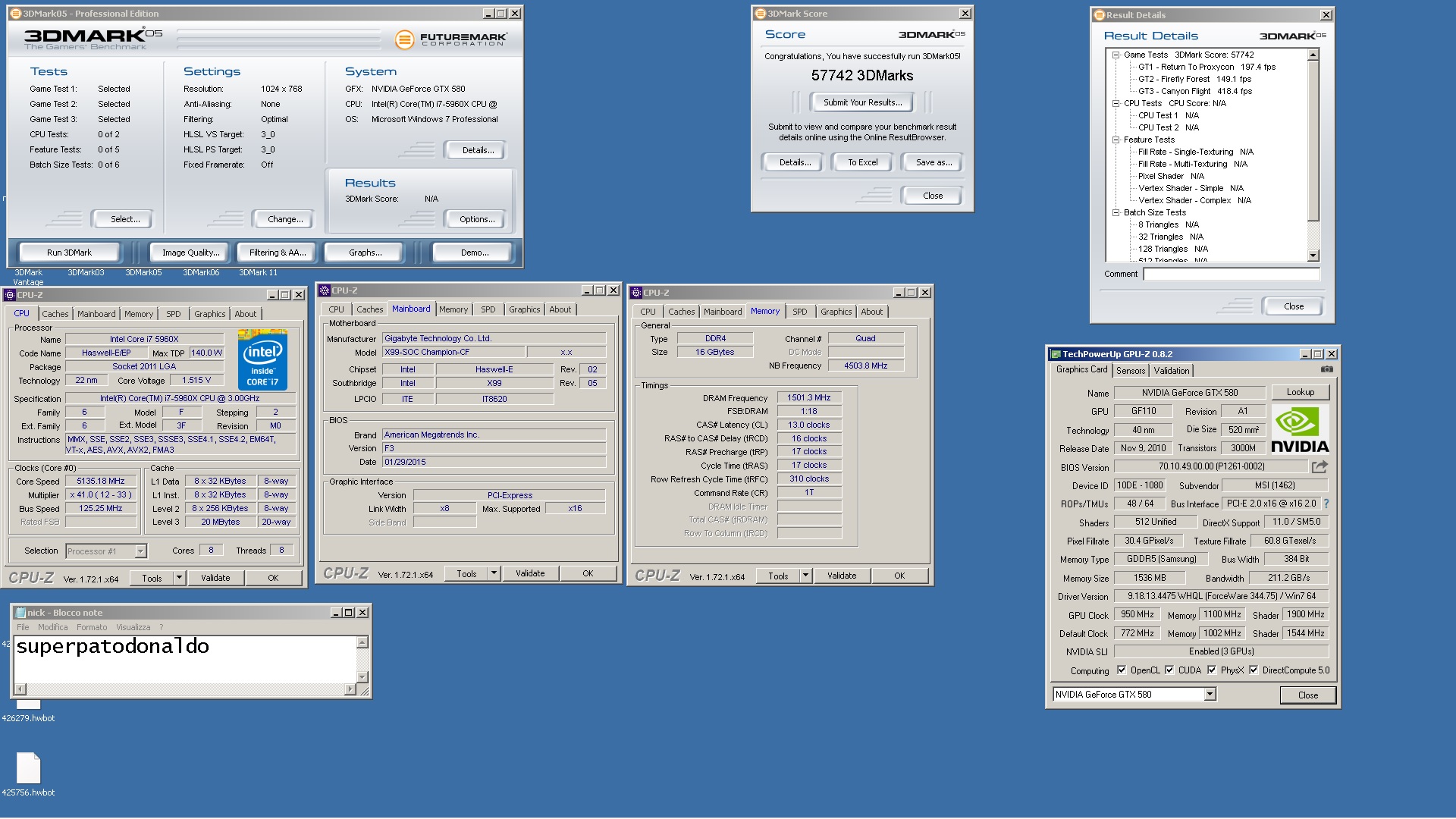Switch to the Validation tab in GPU-Z
The width and height of the screenshot is (1456, 819).
[1171, 371]
